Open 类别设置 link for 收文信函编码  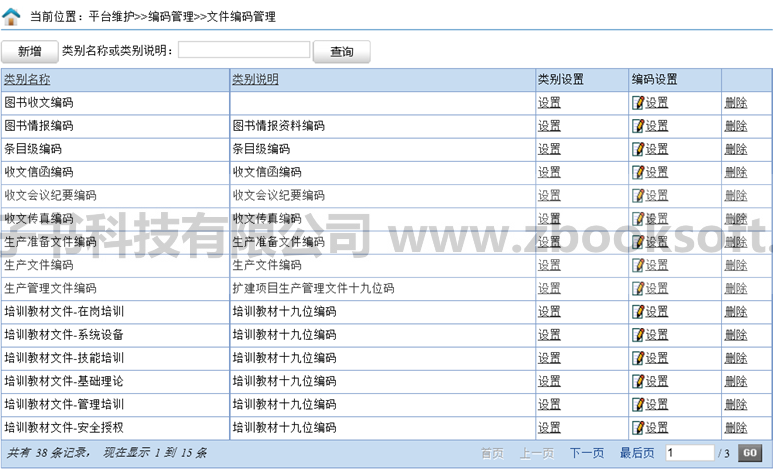549,172
